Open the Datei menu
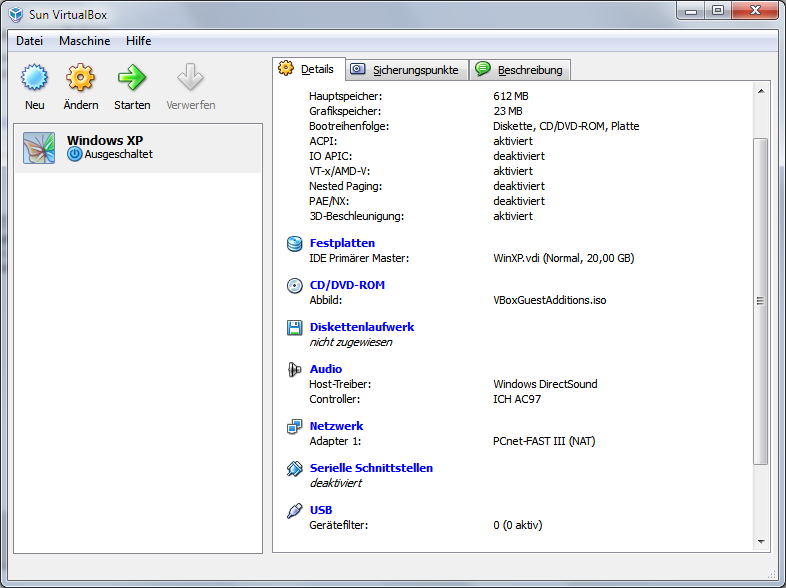Image resolution: width=786 pixels, height=588 pixels. coord(30,41)
